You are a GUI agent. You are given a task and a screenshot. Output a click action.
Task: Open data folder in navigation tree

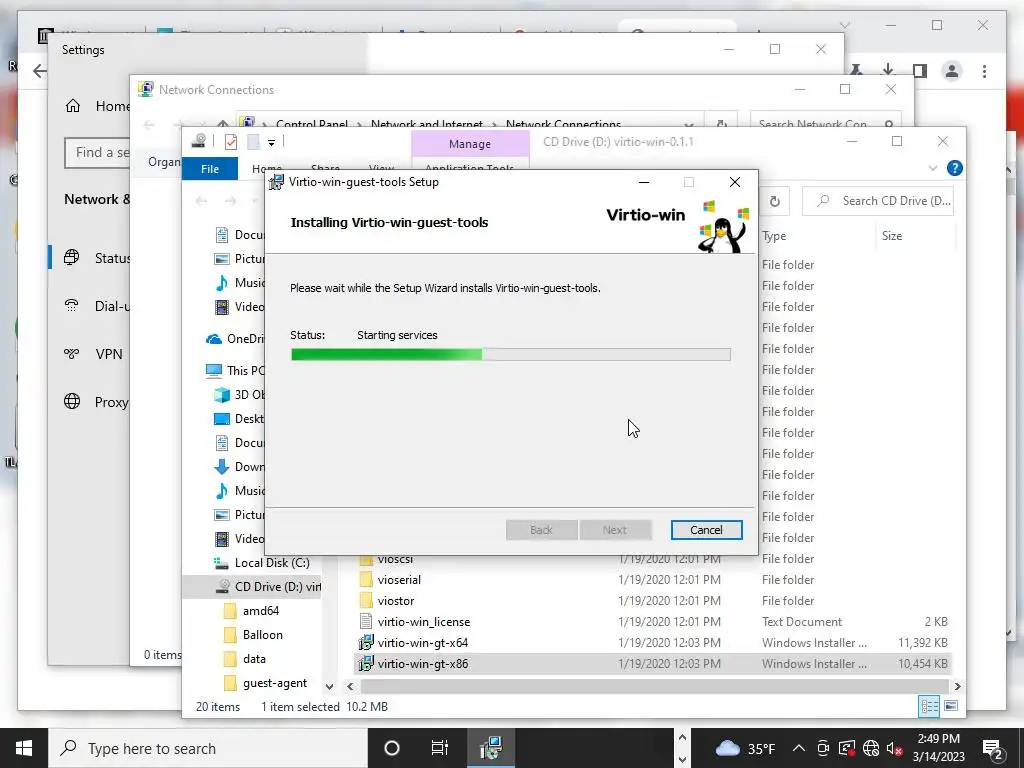point(245,658)
